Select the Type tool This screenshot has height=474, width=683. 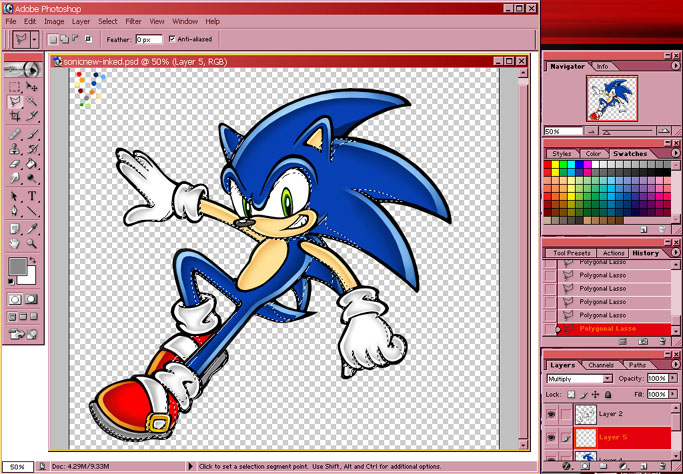(x=31, y=196)
